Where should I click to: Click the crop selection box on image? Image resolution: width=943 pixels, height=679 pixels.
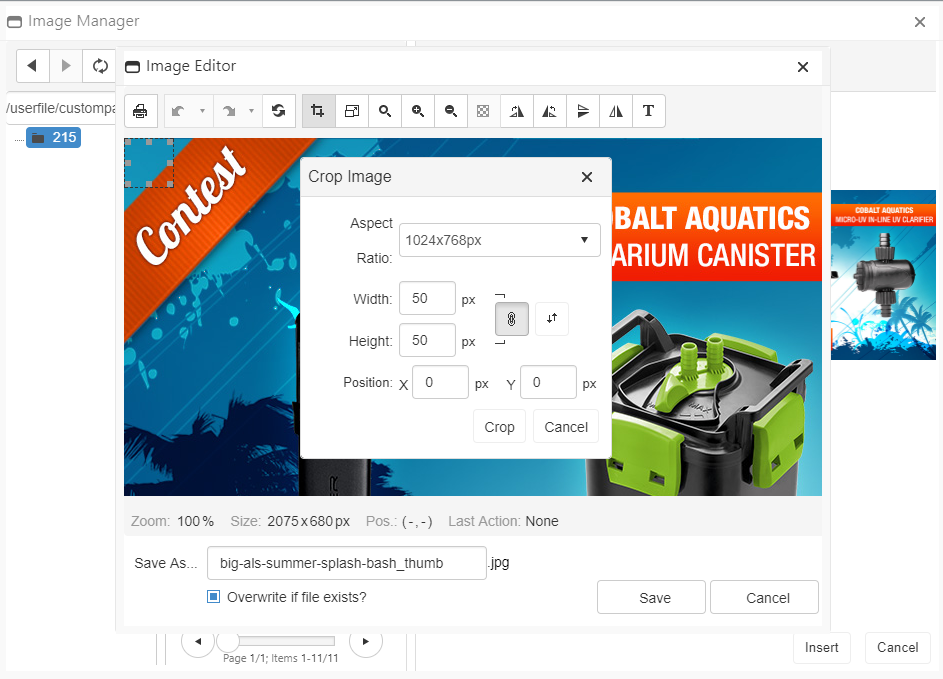[x=149, y=163]
